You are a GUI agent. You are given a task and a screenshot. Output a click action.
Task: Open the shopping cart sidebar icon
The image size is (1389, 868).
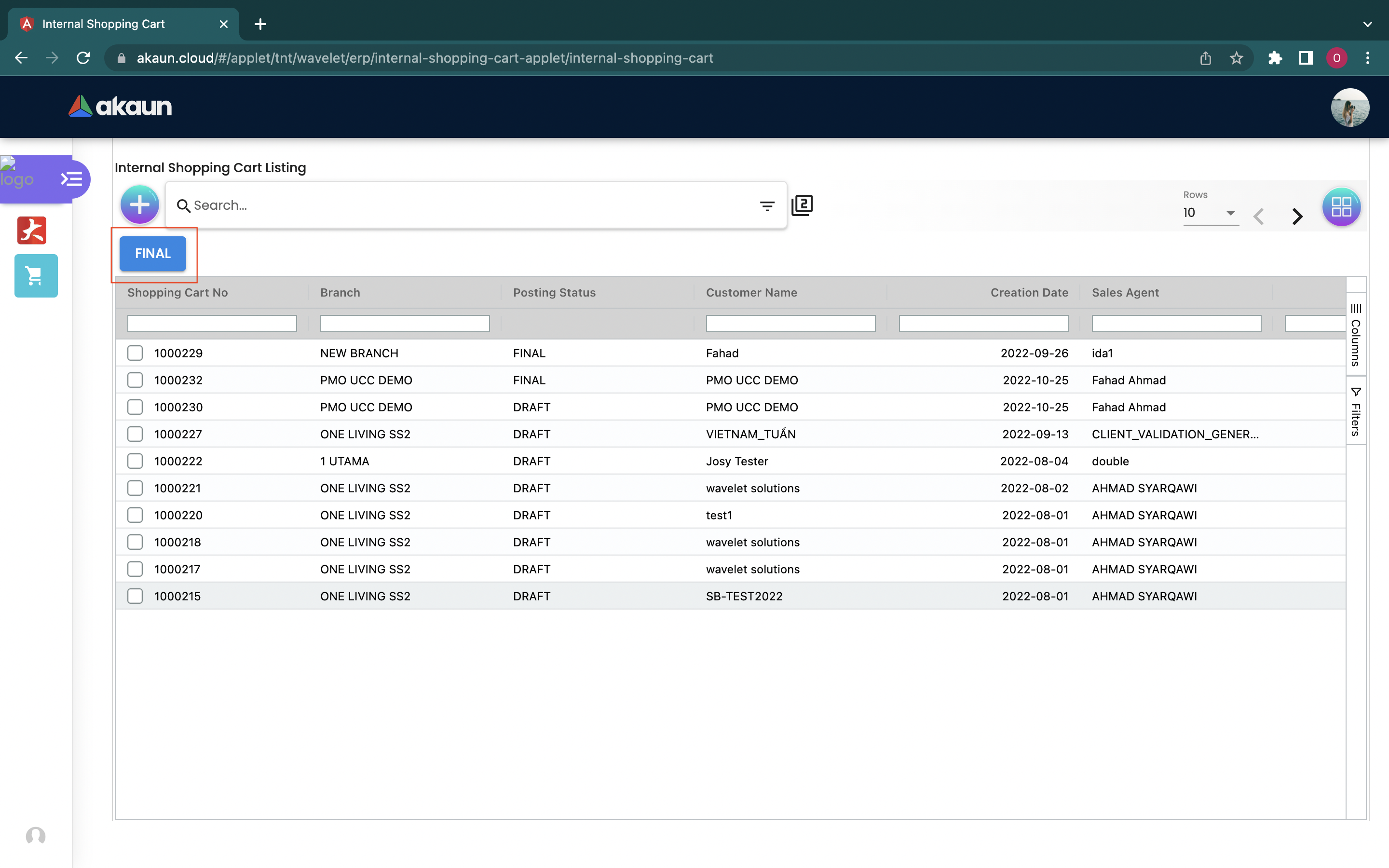pos(36,276)
